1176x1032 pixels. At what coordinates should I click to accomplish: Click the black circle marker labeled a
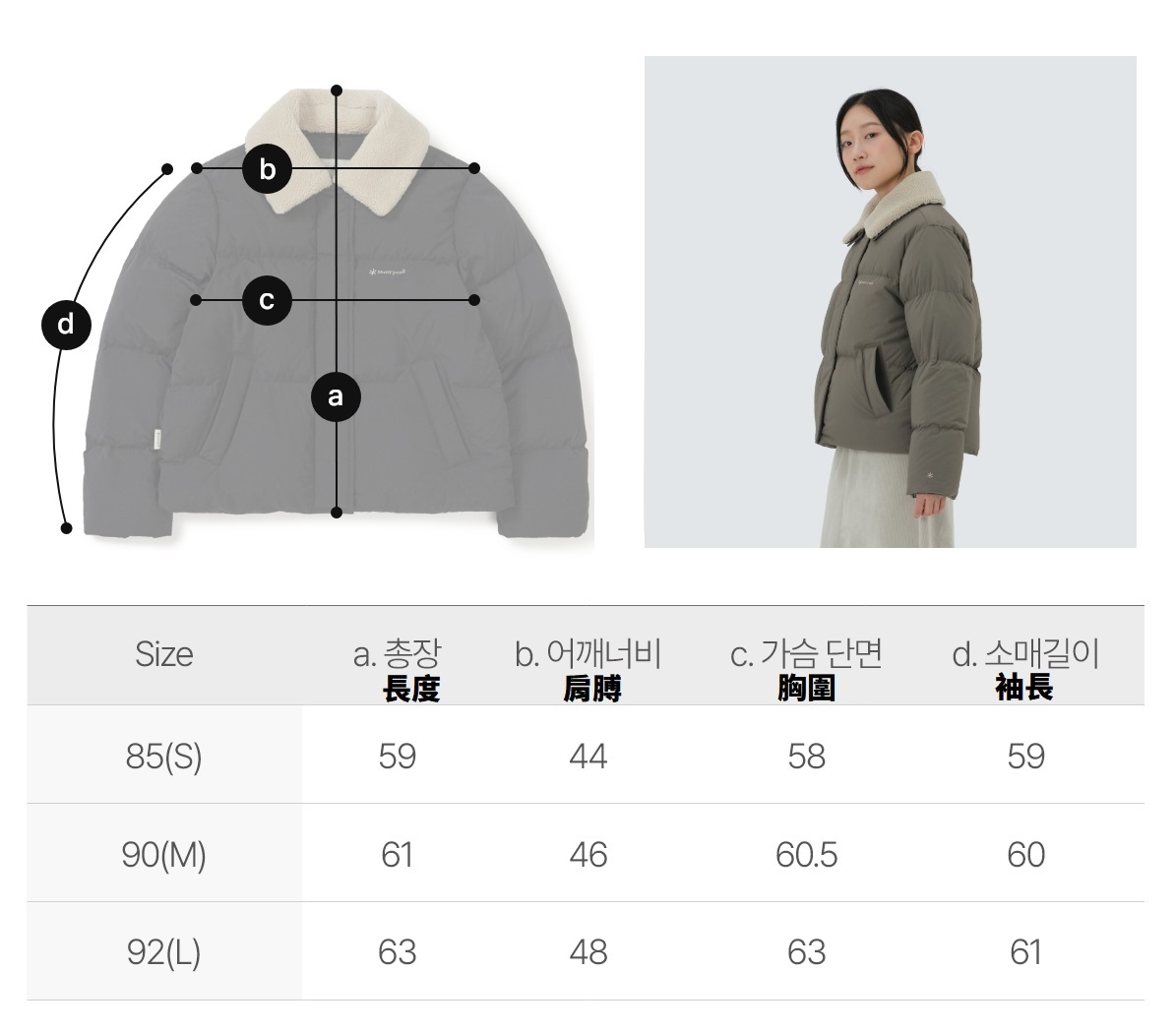point(336,396)
